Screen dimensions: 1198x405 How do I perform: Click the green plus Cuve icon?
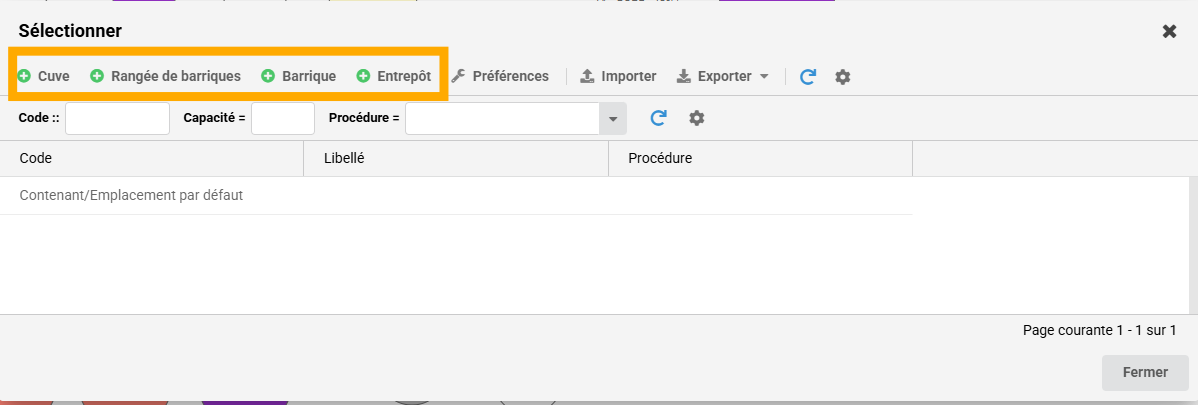point(25,76)
